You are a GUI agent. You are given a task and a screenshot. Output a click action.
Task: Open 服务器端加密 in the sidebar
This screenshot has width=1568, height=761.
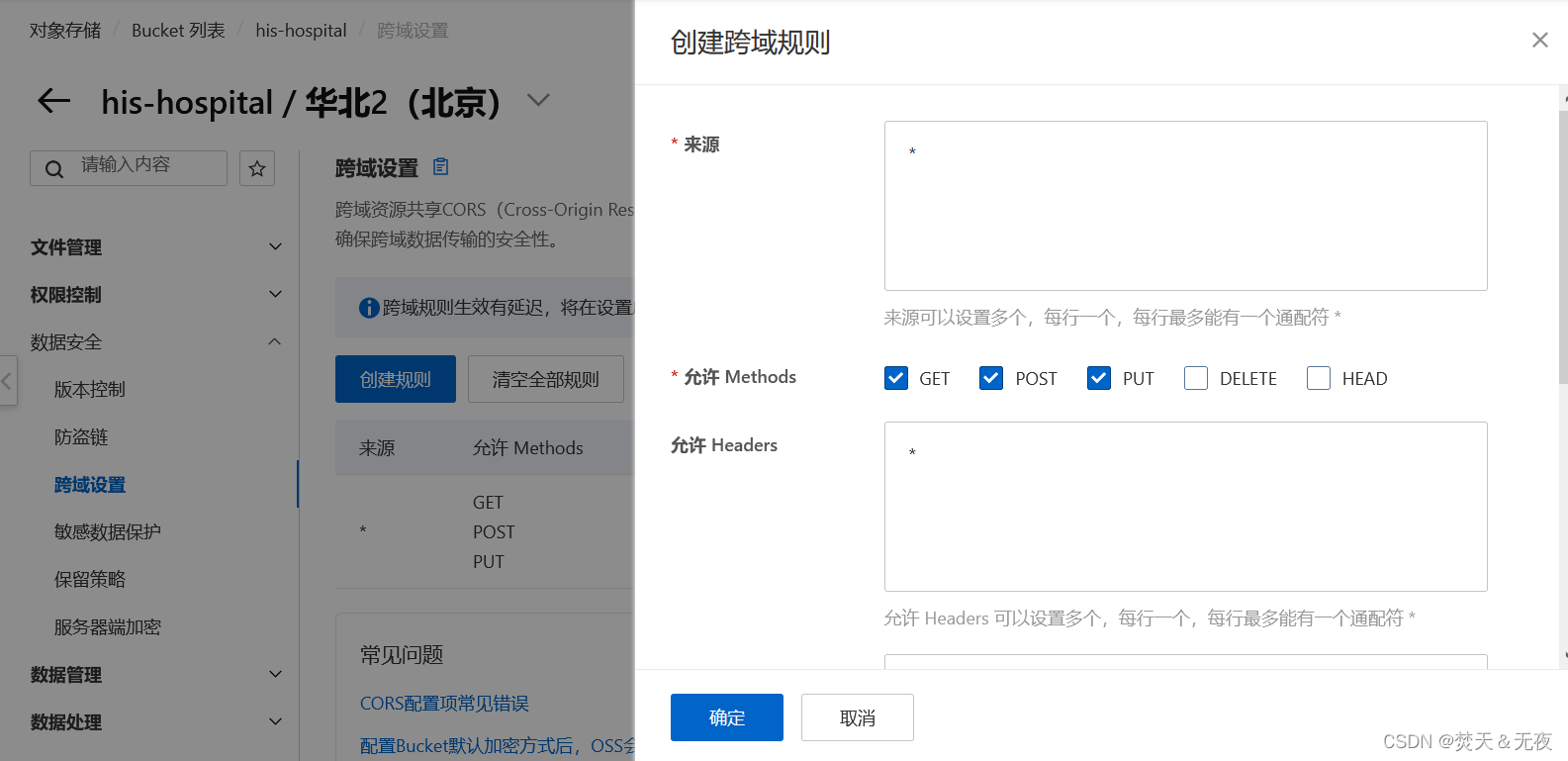coord(108,626)
